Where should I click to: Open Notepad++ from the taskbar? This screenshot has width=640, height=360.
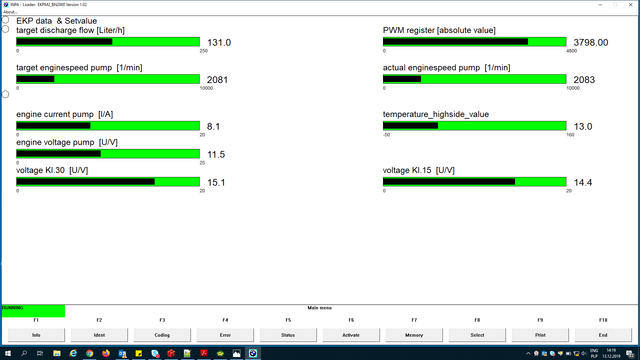tap(187, 353)
